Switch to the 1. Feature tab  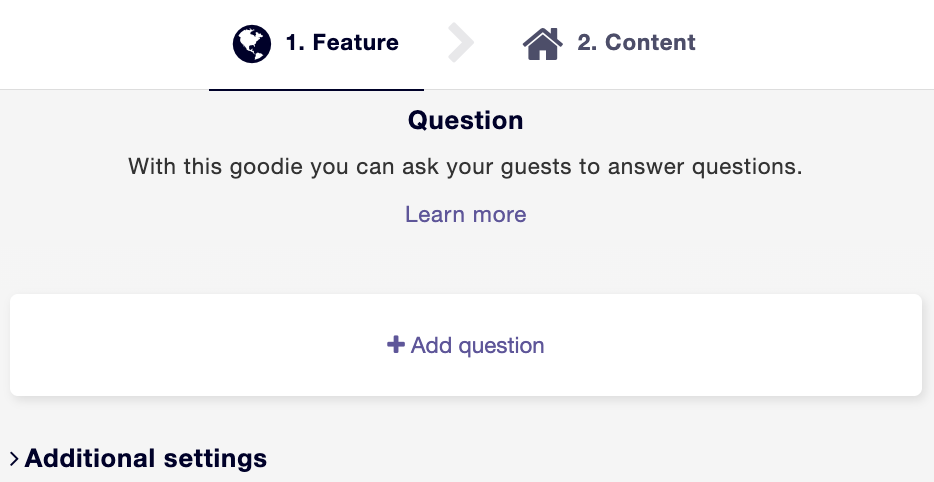click(316, 45)
